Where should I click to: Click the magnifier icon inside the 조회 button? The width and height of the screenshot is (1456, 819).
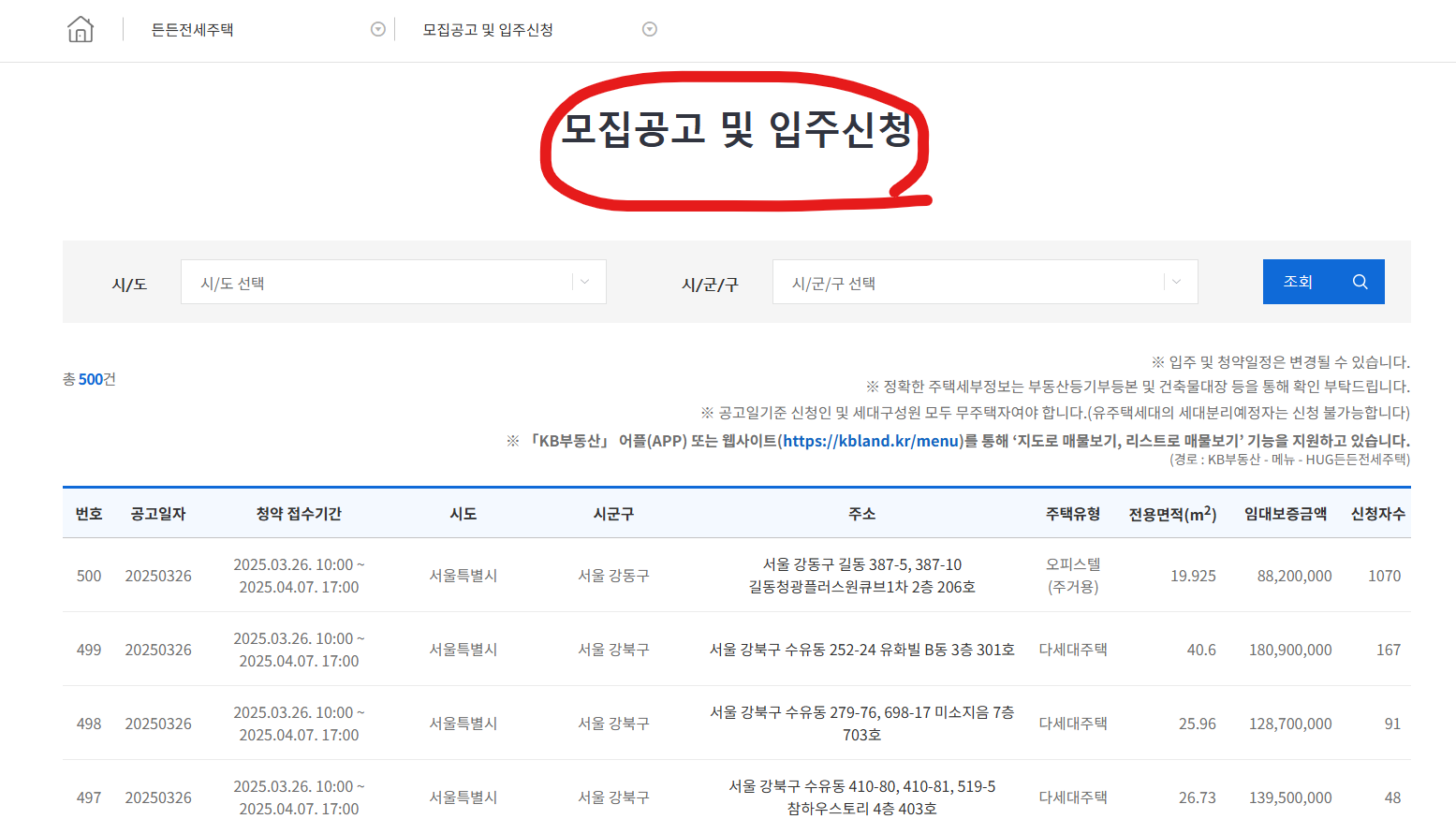[x=1359, y=281]
